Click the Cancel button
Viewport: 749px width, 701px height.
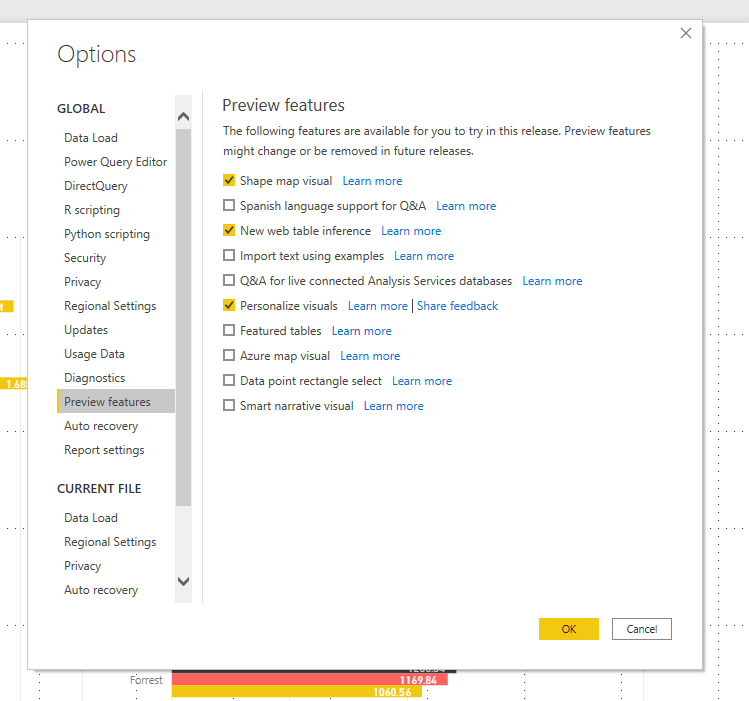(x=642, y=629)
